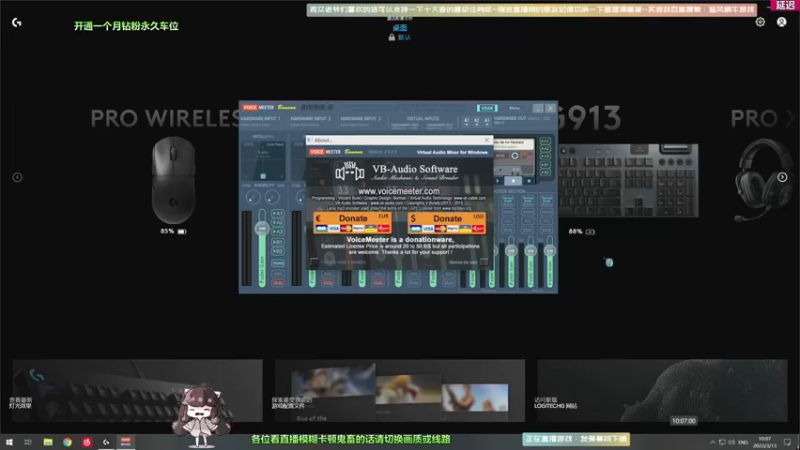
Task: Click the last master section fader knob
Action: coord(550,251)
